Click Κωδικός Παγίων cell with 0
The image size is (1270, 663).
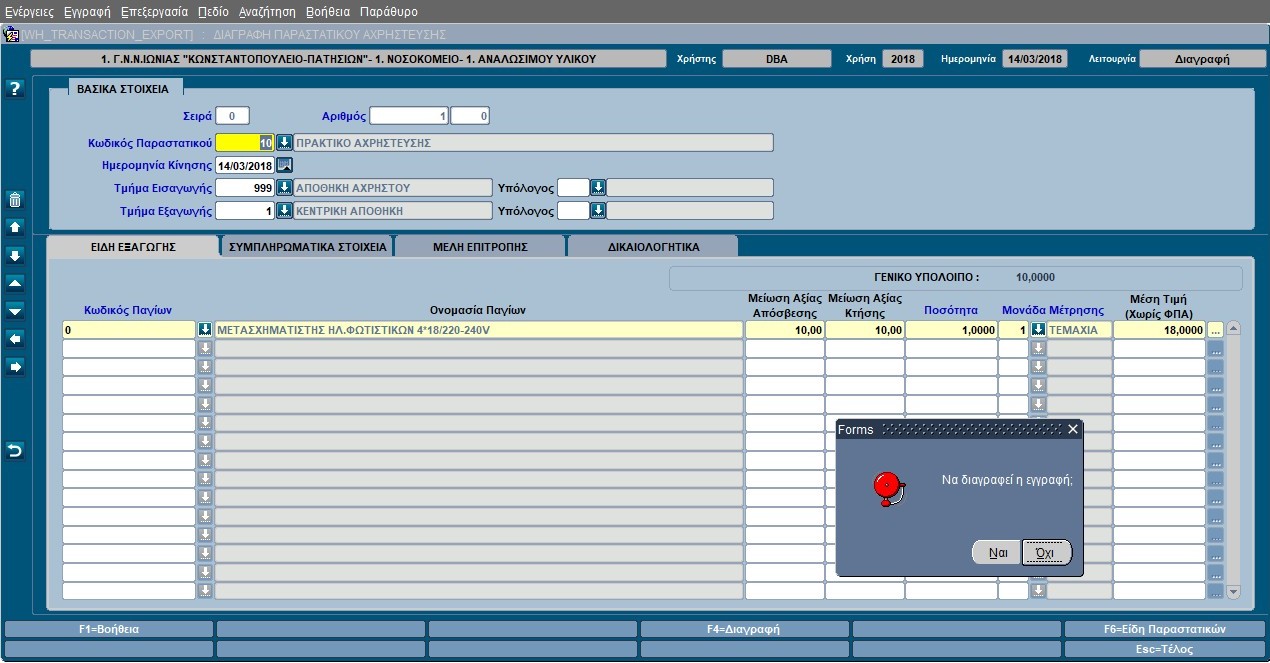point(128,329)
